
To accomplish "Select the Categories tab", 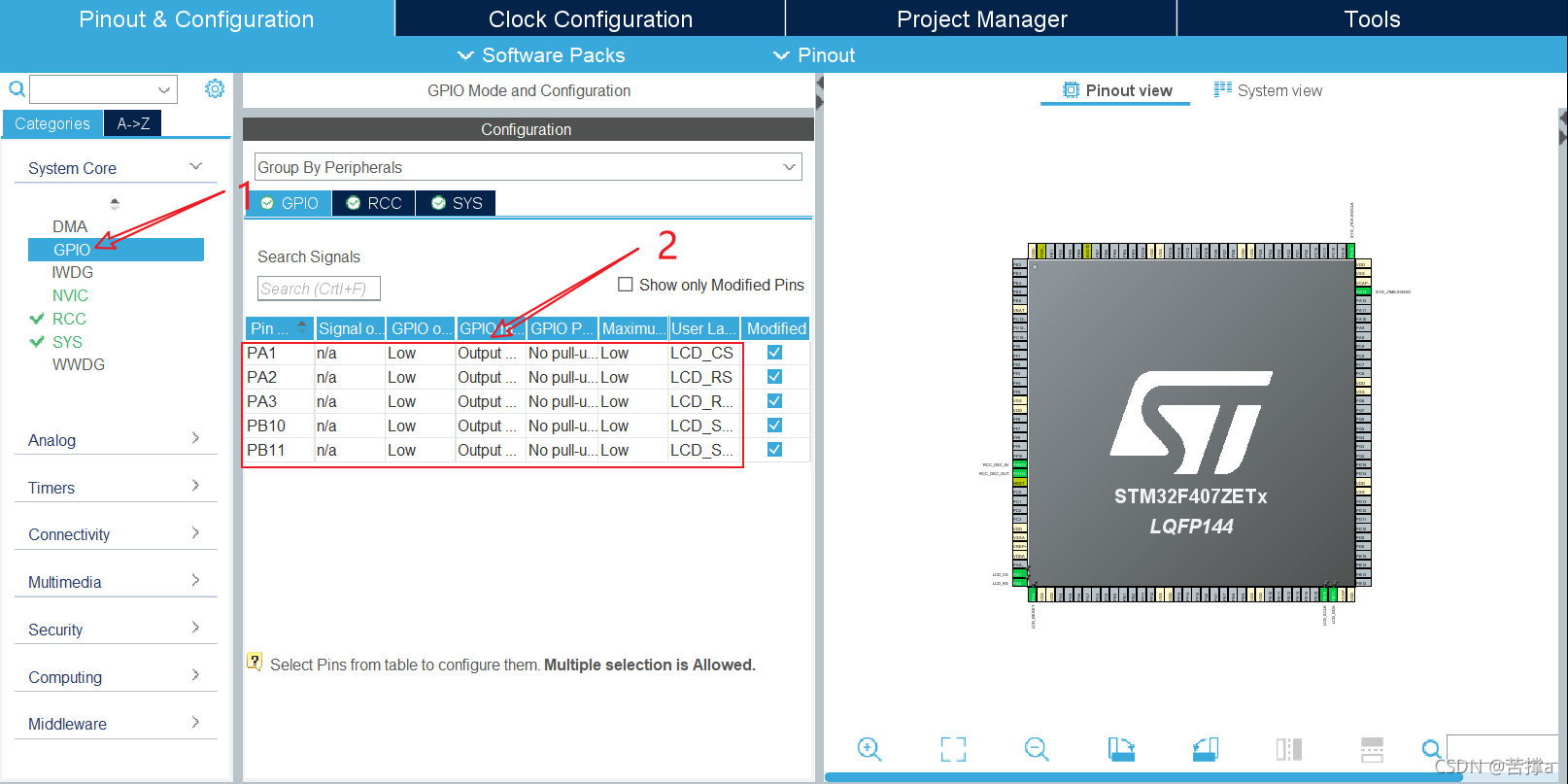I will click(x=52, y=123).
